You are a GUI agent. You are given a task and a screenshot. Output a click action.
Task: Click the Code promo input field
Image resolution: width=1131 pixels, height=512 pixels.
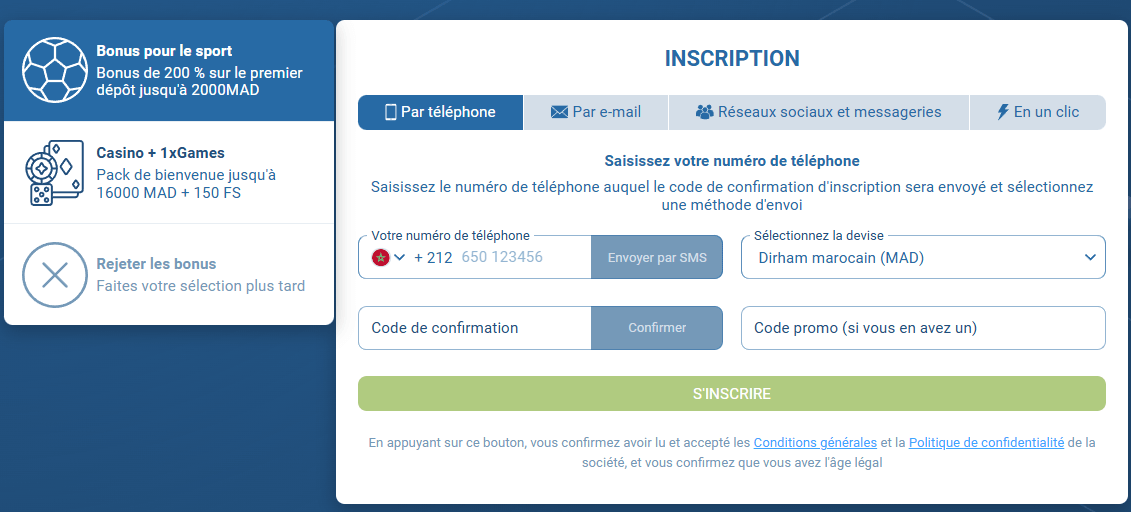pyautogui.click(x=923, y=328)
